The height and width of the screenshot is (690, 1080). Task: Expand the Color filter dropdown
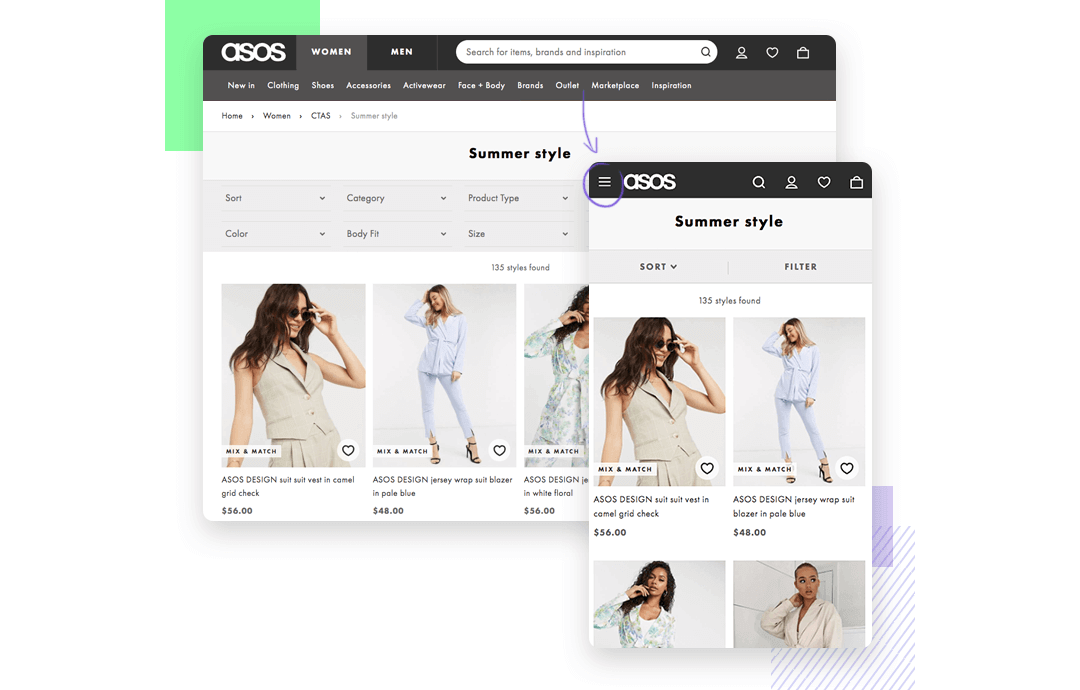pos(275,234)
